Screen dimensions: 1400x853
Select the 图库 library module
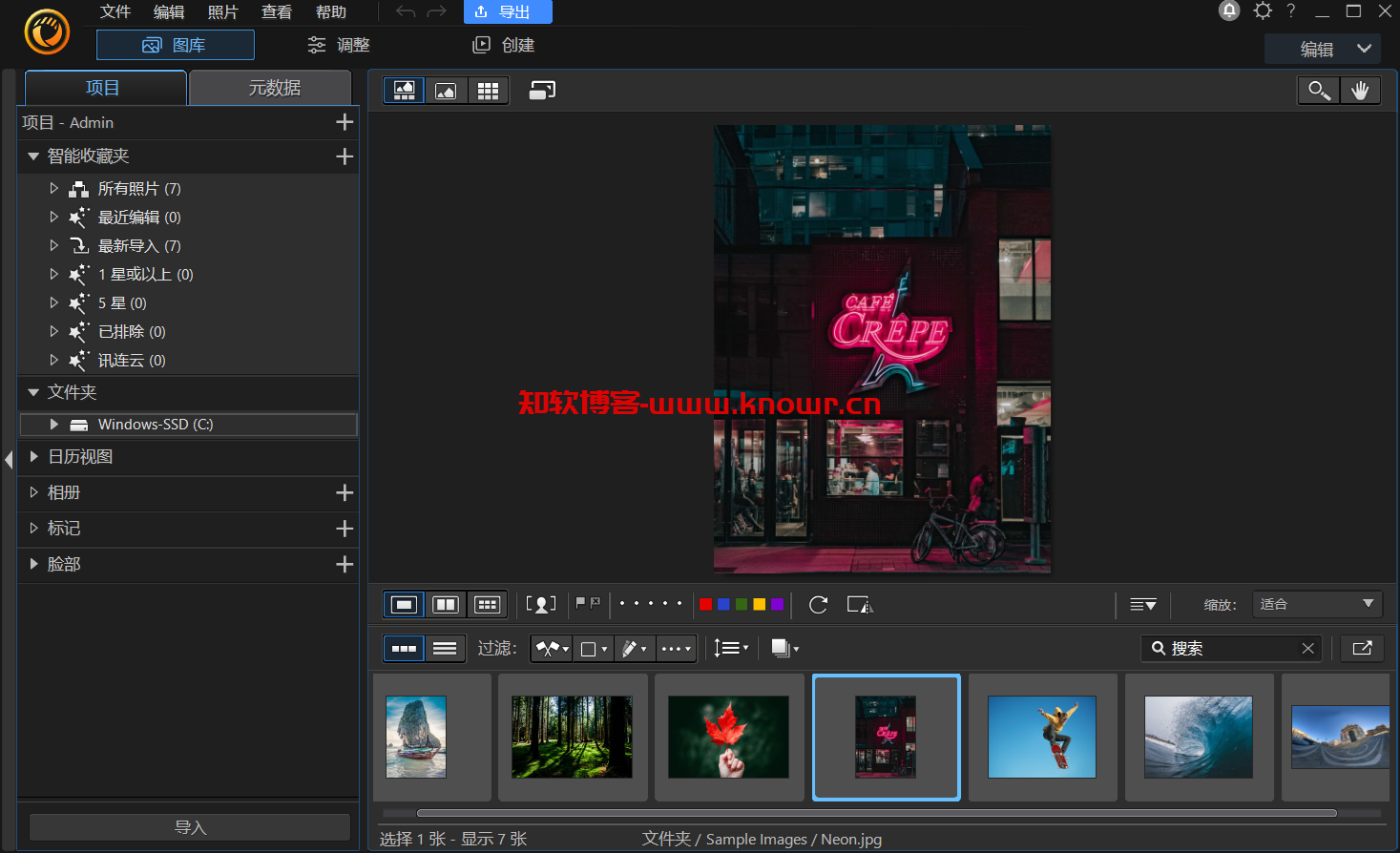pyautogui.click(x=176, y=45)
